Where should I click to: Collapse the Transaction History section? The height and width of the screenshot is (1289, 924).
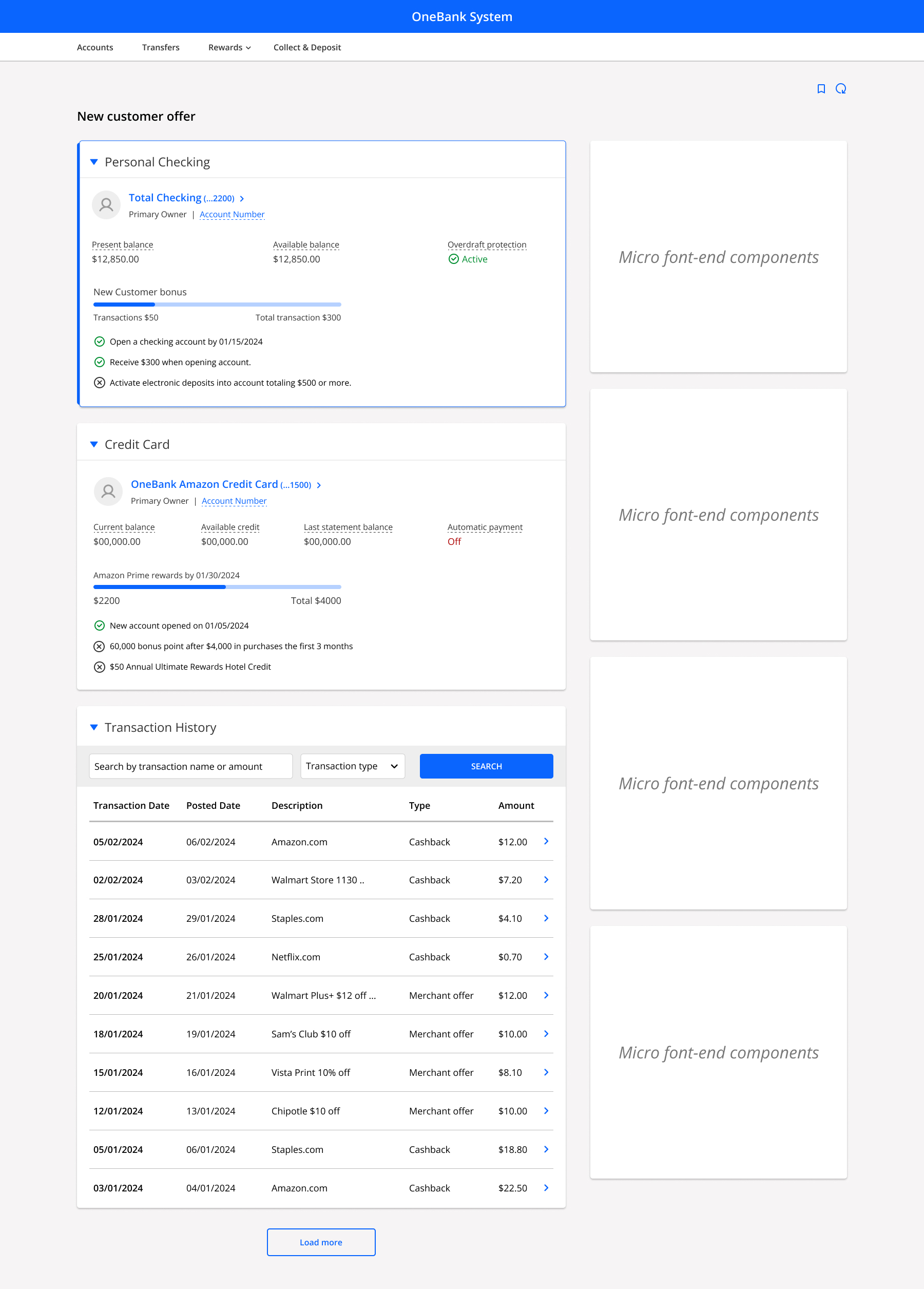94,728
